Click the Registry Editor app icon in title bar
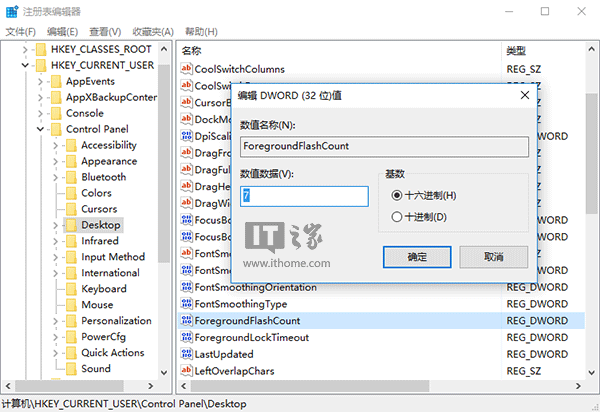The image size is (600, 412). (12, 11)
